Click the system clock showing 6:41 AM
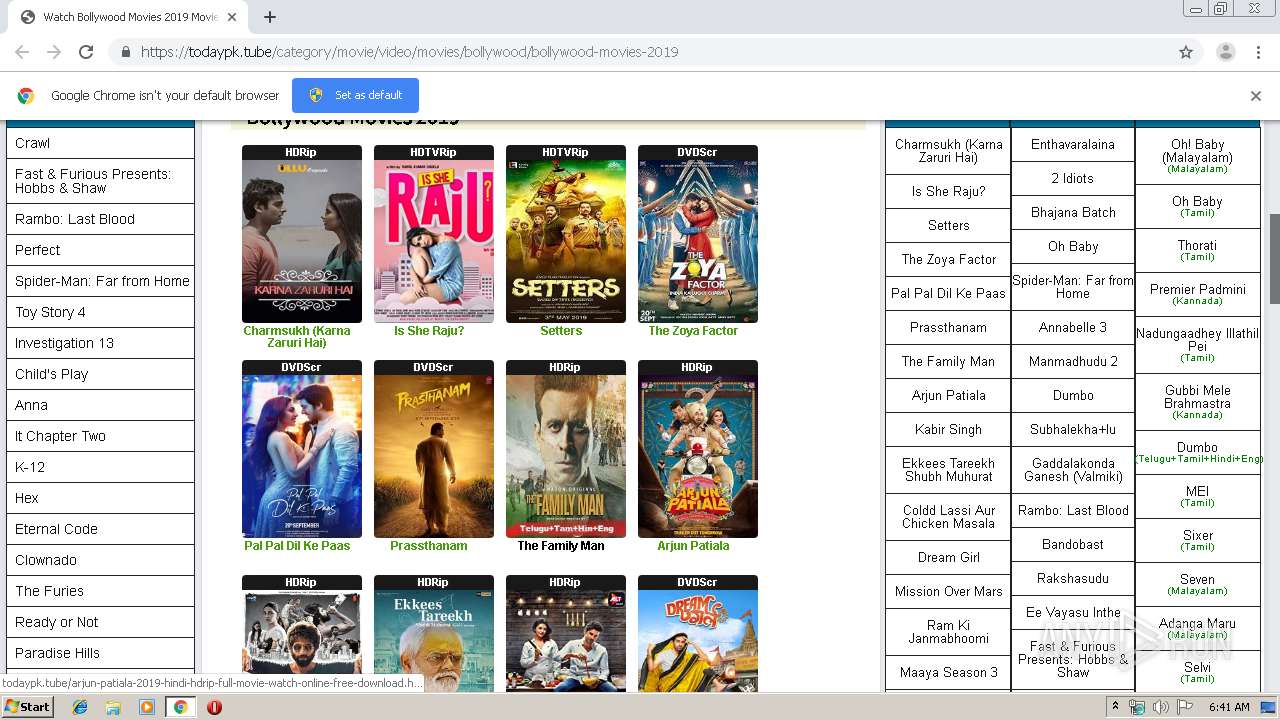The height and width of the screenshot is (720, 1280). (x=1229, y=707)
